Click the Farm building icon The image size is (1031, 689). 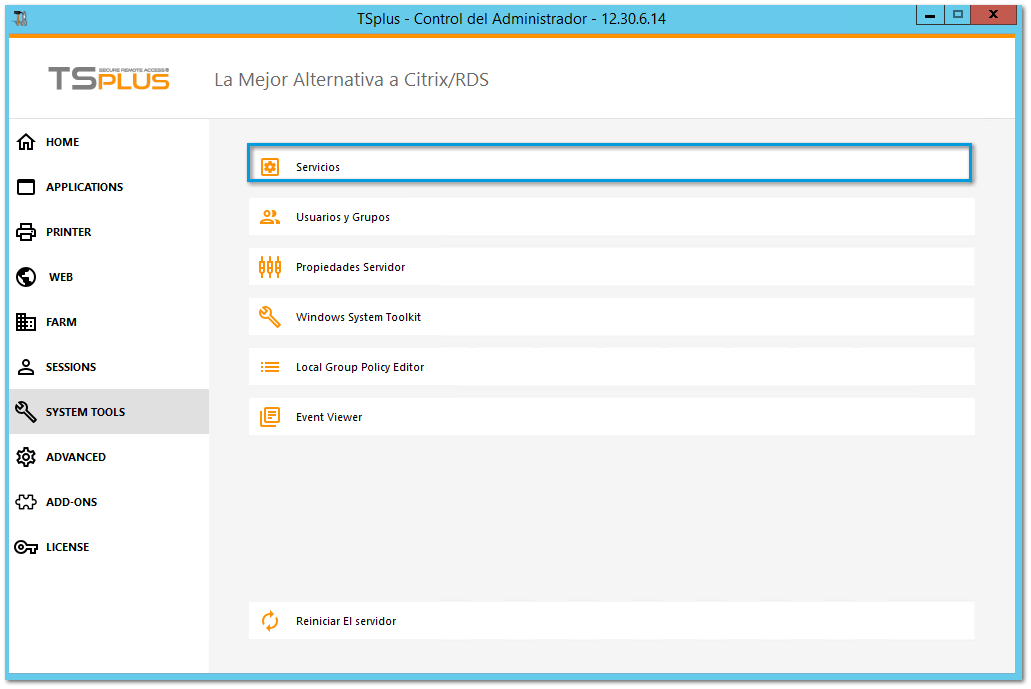tap(26, 322)
